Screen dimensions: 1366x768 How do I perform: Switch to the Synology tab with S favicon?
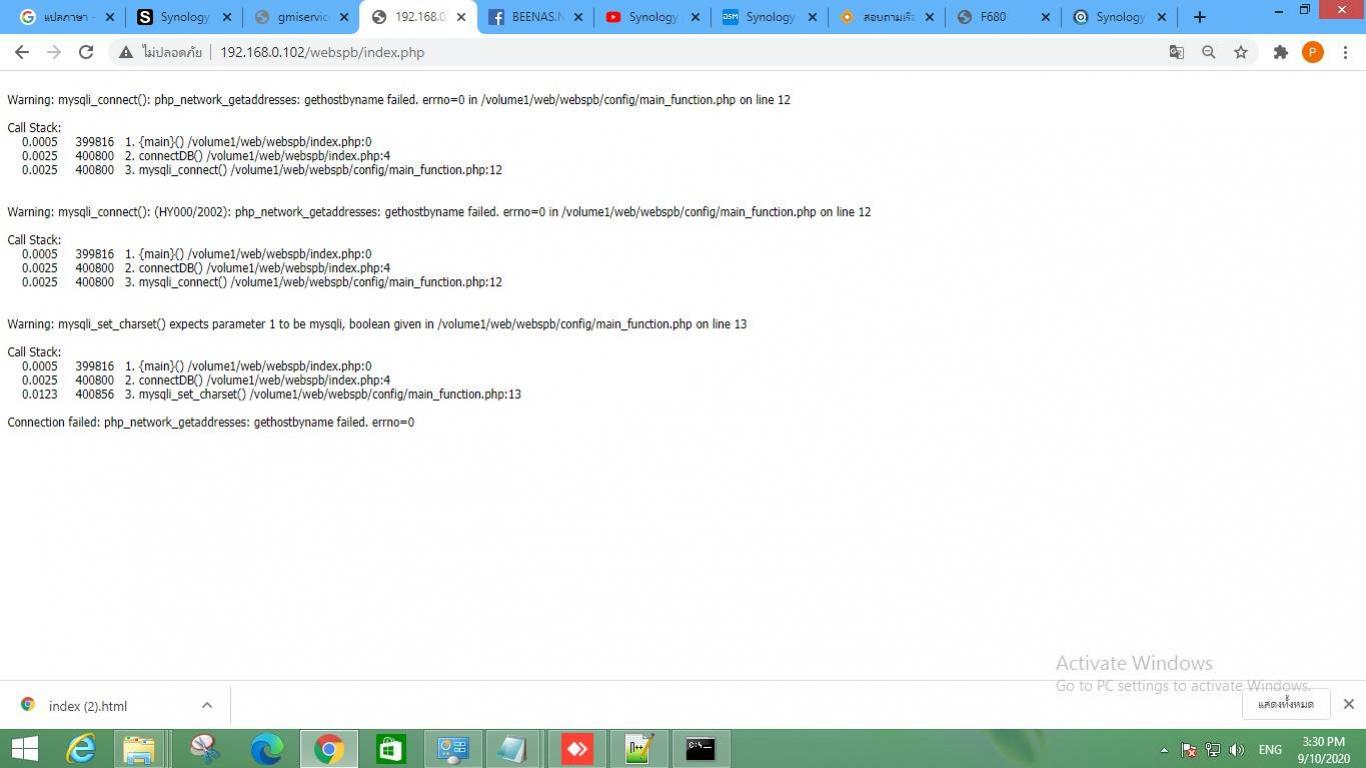(185, 17)
